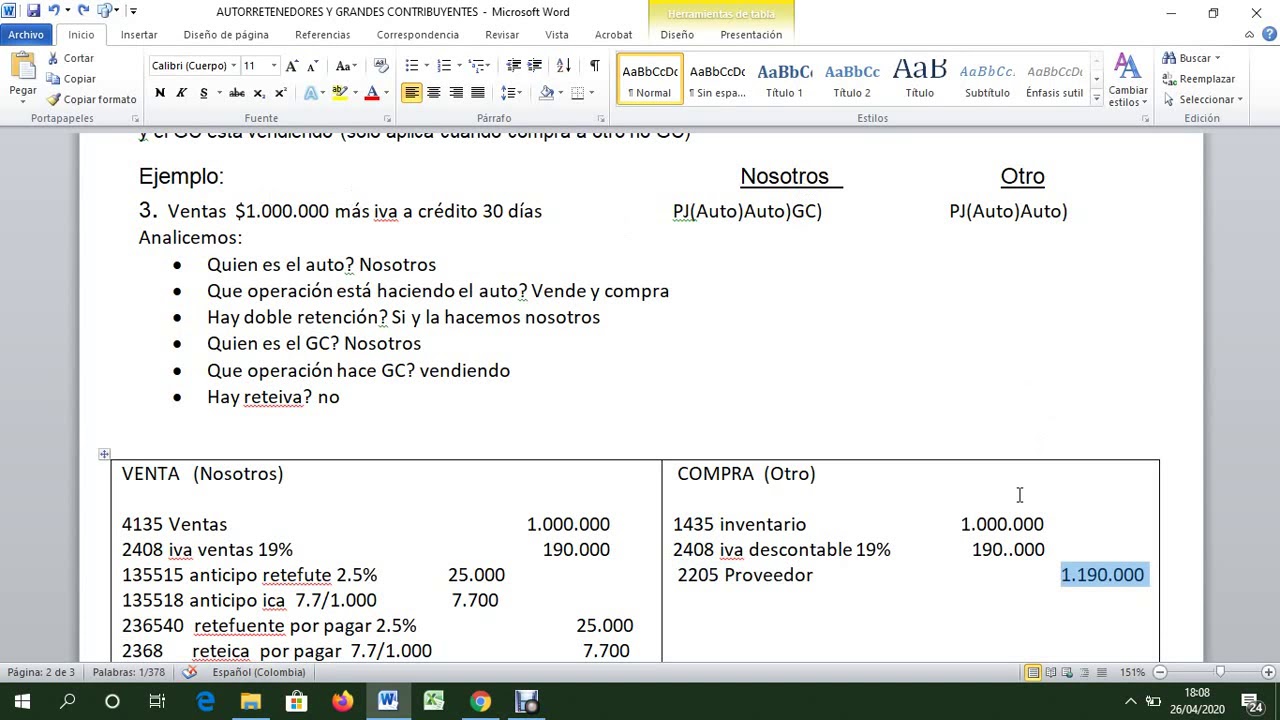Center-align the paragraph
1280x720 pixels.
tap(434, 93)
